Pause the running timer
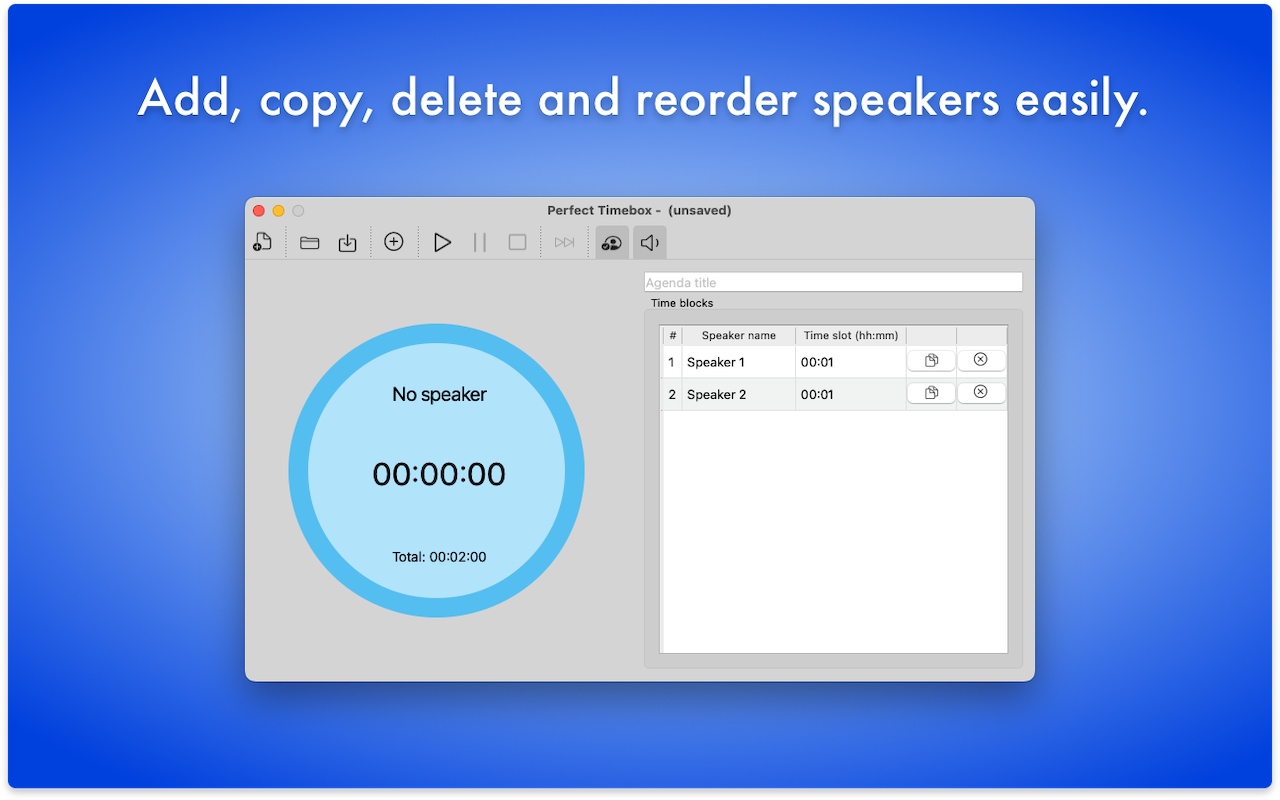 tap(480, 242)
